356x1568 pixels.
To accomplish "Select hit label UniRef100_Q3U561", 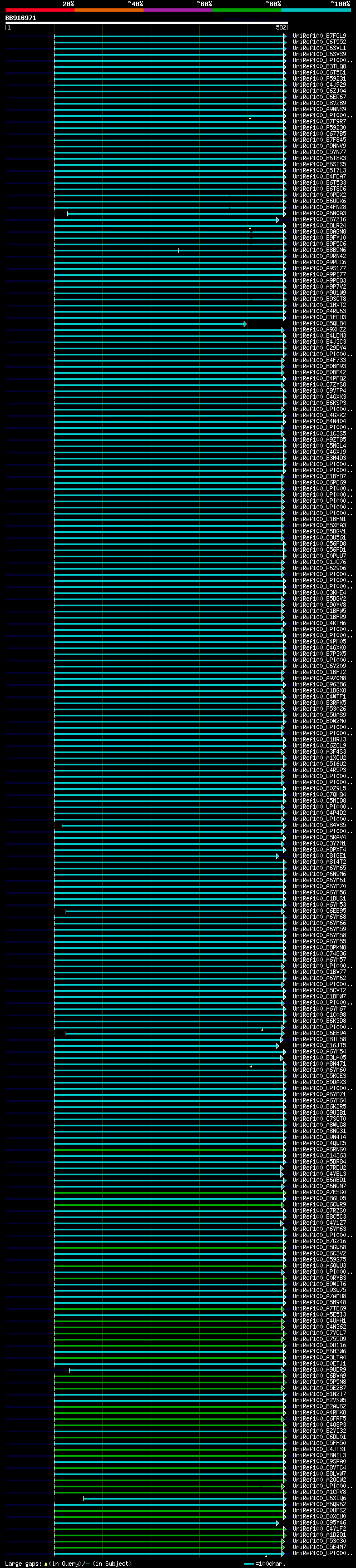I will click(319, 537).
